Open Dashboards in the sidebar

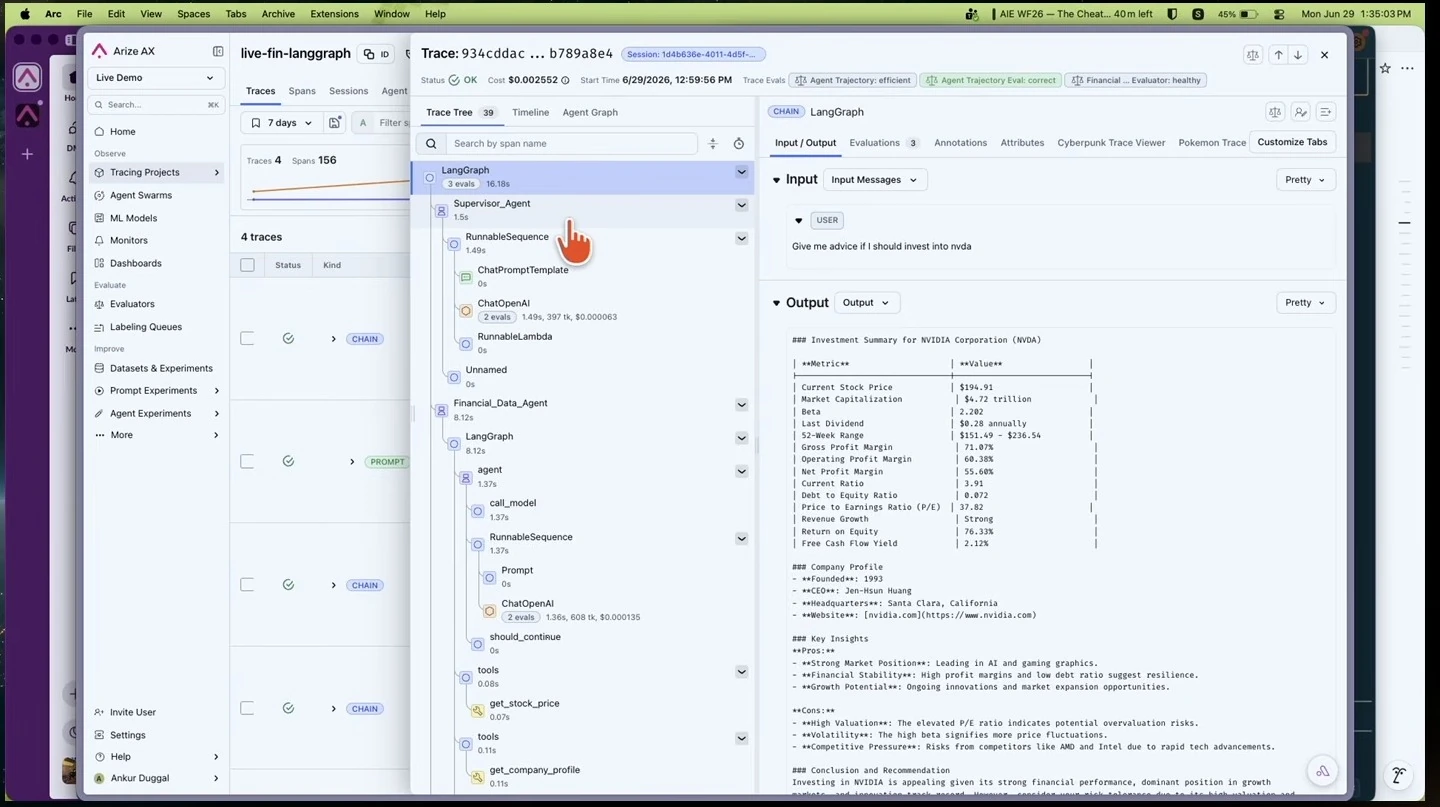[x=135, y=263]
